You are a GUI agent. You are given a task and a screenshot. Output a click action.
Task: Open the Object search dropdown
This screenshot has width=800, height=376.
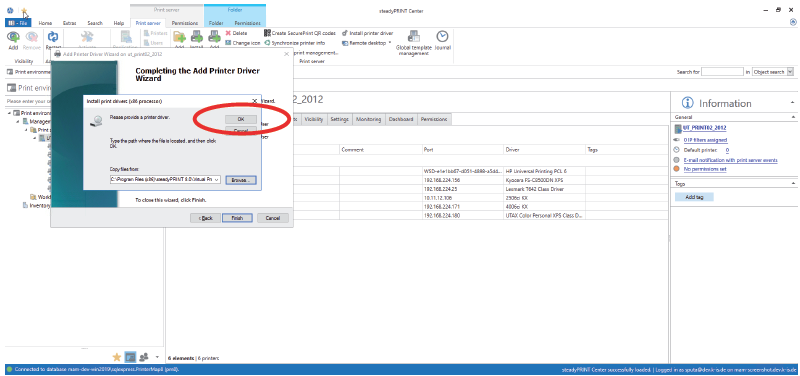pyautogui.click(x=790, y=72)
